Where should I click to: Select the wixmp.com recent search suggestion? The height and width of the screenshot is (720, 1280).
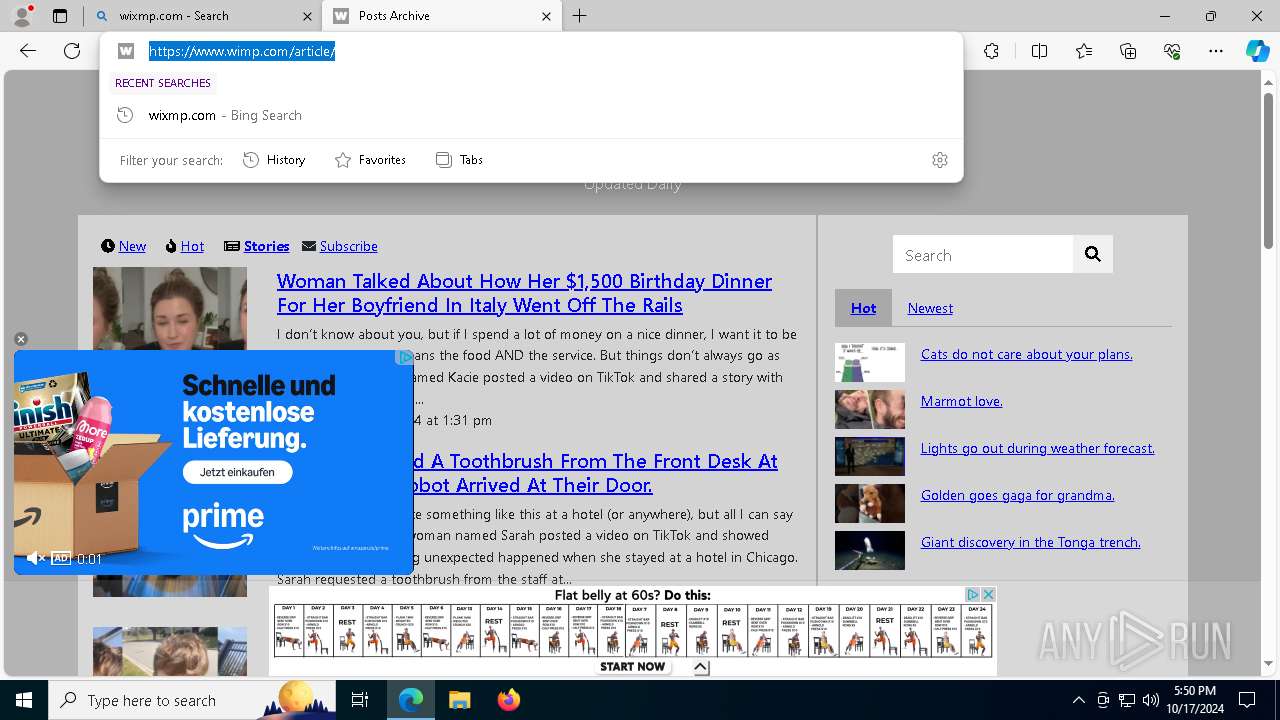point(531,115)
